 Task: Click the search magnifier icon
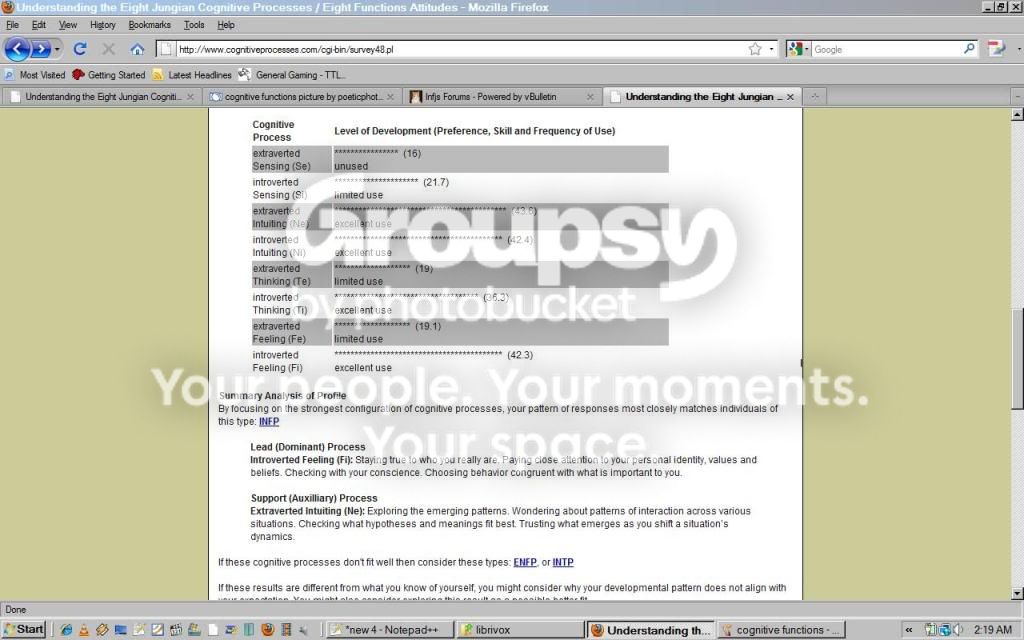969,49
